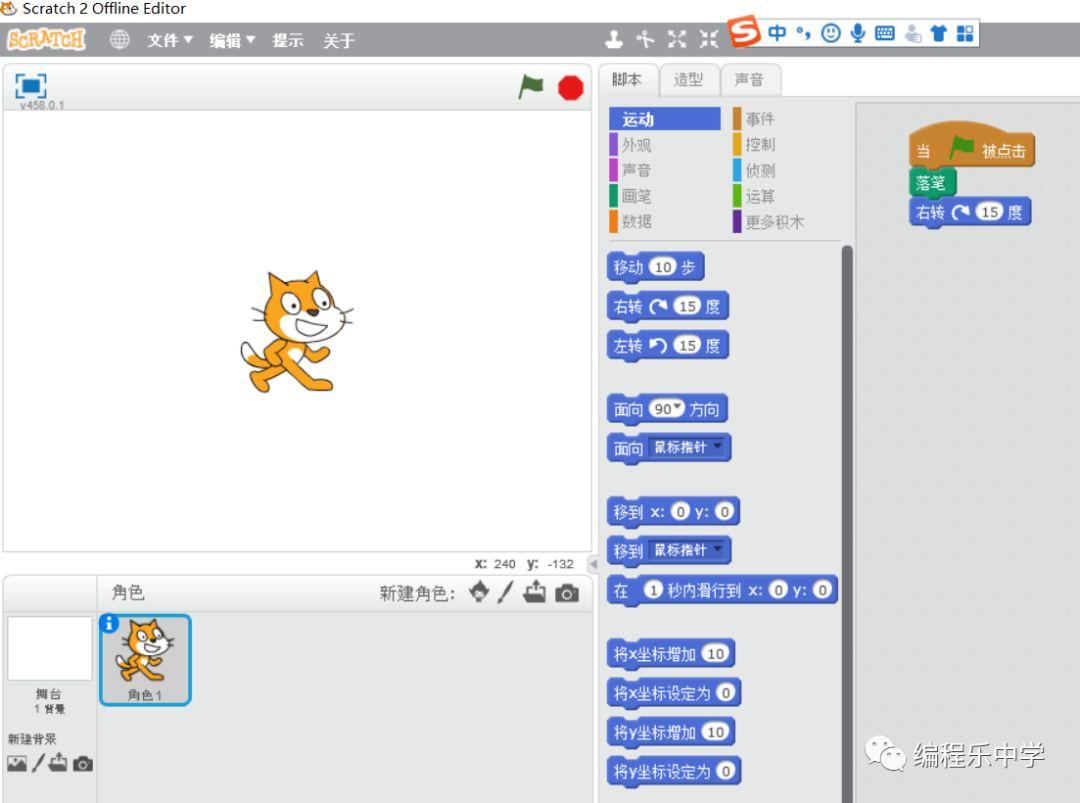This screenshot has height=803, width=1080.
Task: Paint a new backdrop brush icon
Action: click(38, 762)
